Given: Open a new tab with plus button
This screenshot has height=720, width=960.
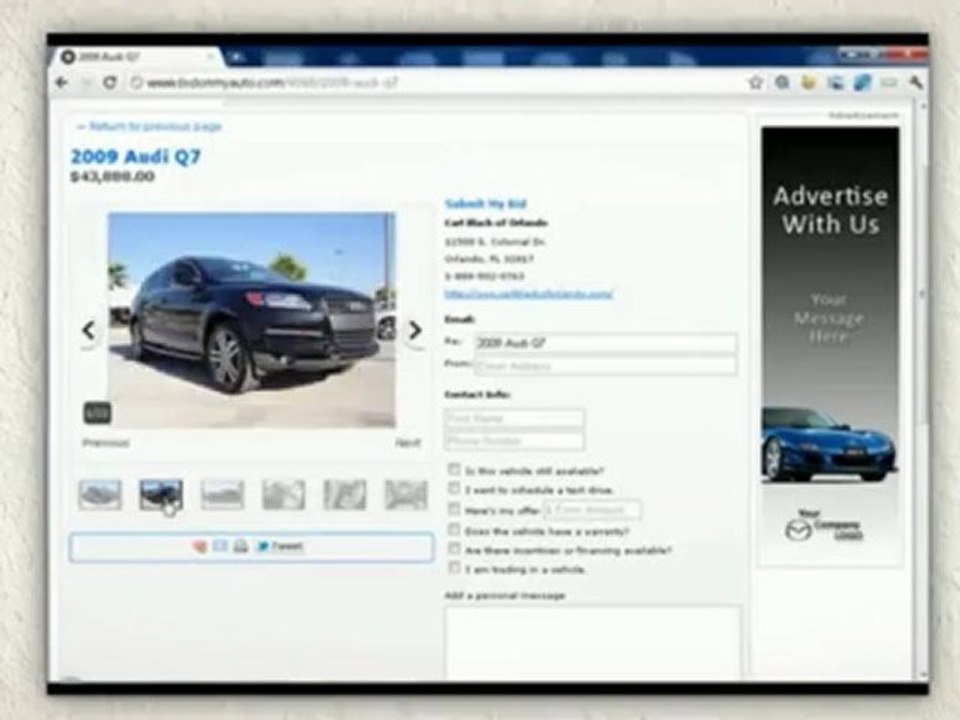Looking at the screenshot, I should (235, 57).
